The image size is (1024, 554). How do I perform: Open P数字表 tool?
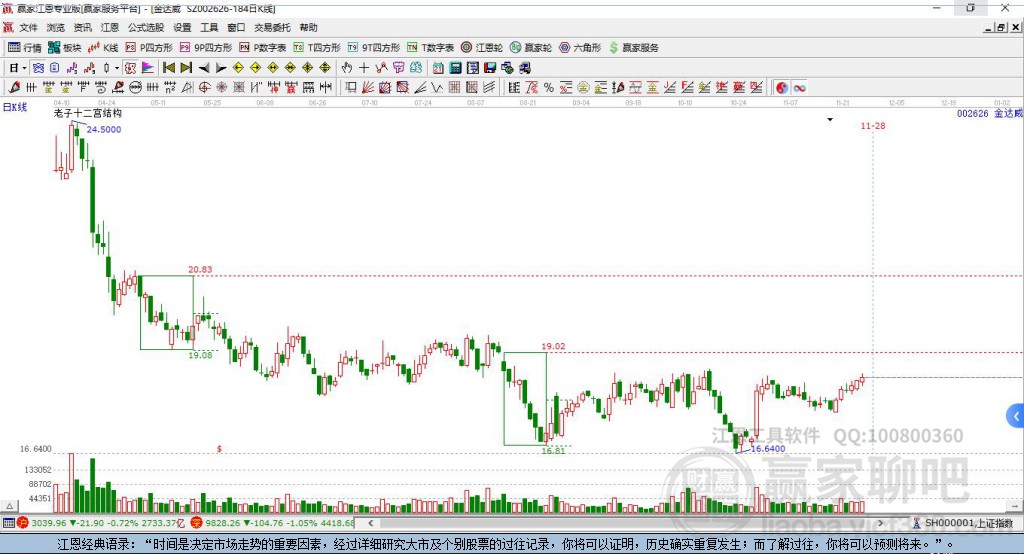pyautogui.click(x=263, y=48)
